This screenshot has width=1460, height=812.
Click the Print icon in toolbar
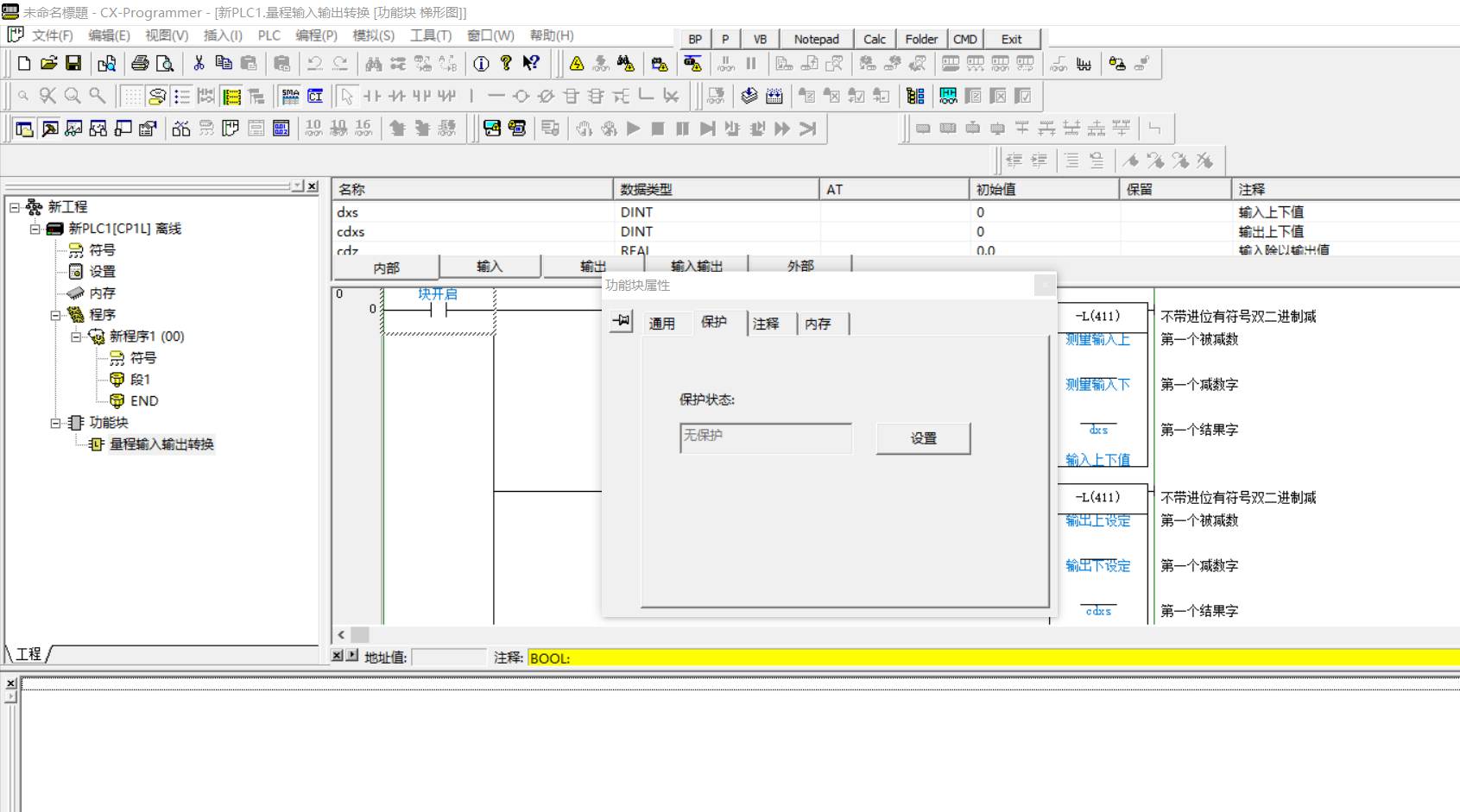pos(140,64)
